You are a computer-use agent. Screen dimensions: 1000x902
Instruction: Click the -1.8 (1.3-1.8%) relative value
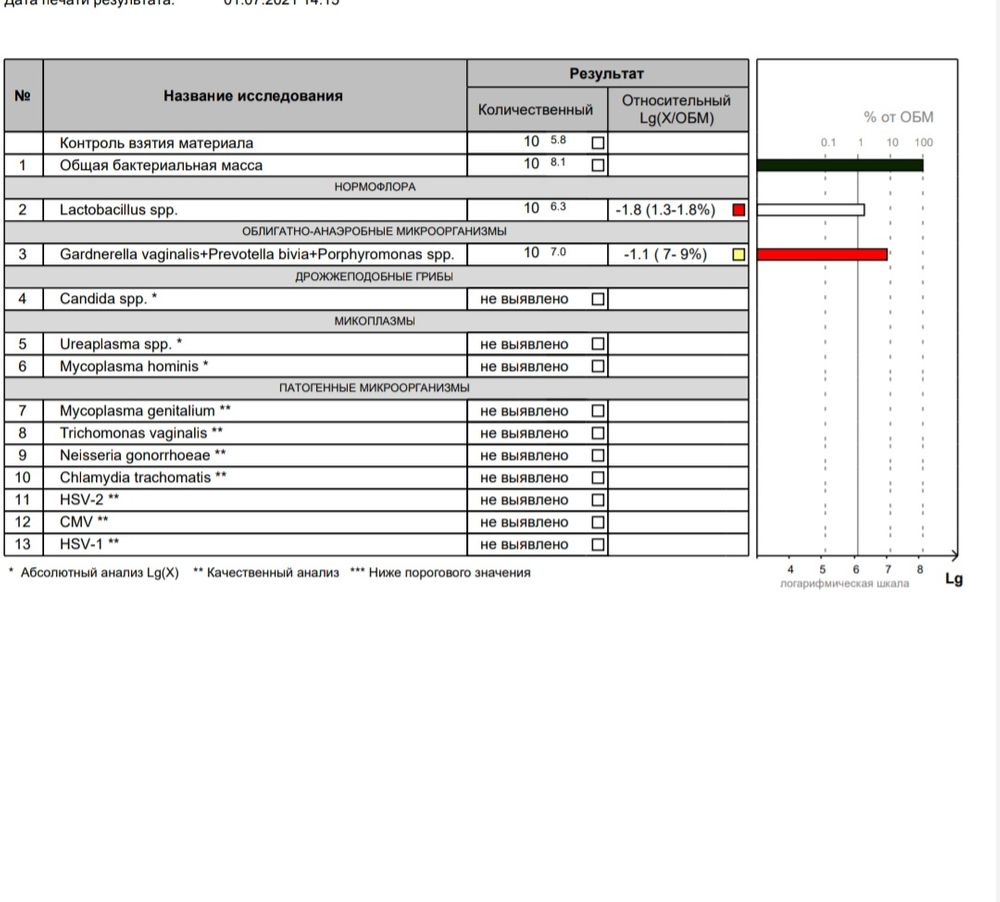pos(665,210)
